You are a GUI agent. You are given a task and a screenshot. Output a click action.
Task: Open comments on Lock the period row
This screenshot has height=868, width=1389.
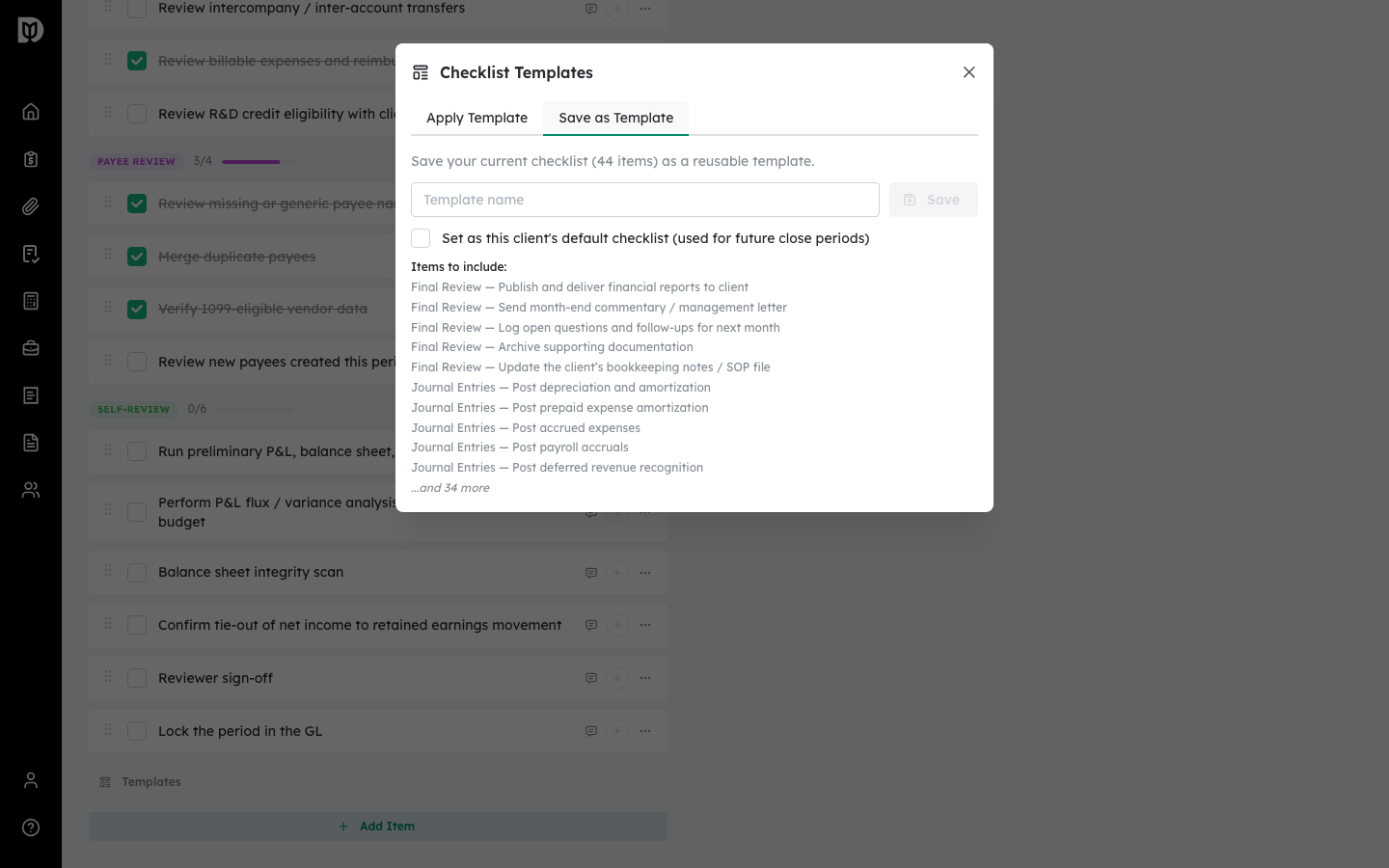tap(591, 731)
